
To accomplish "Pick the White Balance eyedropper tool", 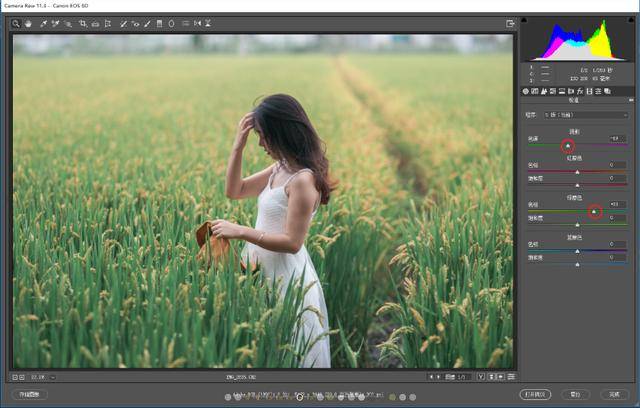I will click(x=43, y=23).
